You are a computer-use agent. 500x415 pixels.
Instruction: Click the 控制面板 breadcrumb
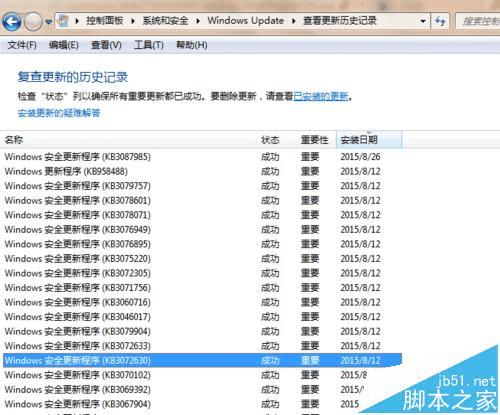coord(105,21)
